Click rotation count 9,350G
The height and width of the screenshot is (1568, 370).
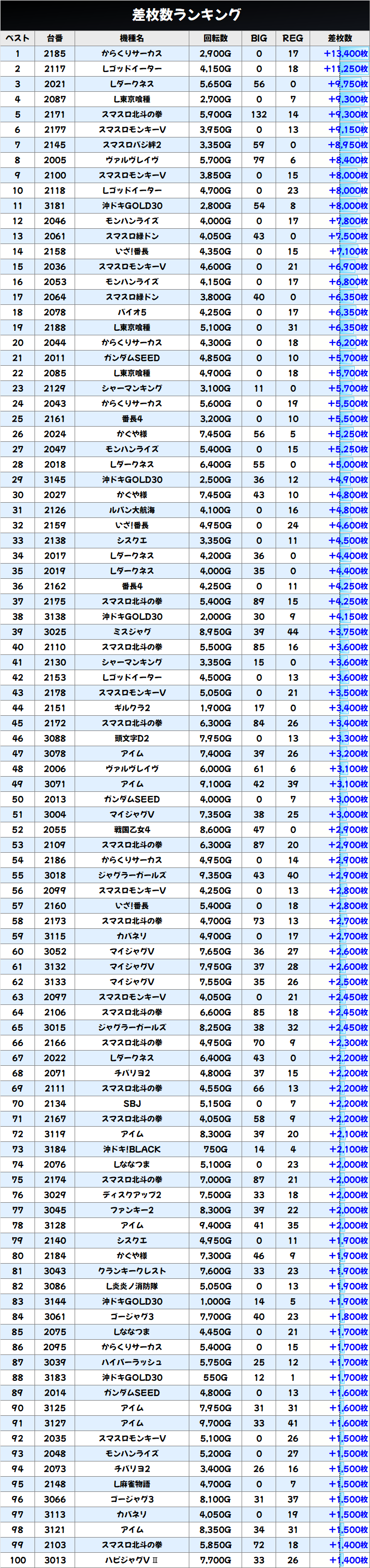point(215,875)
